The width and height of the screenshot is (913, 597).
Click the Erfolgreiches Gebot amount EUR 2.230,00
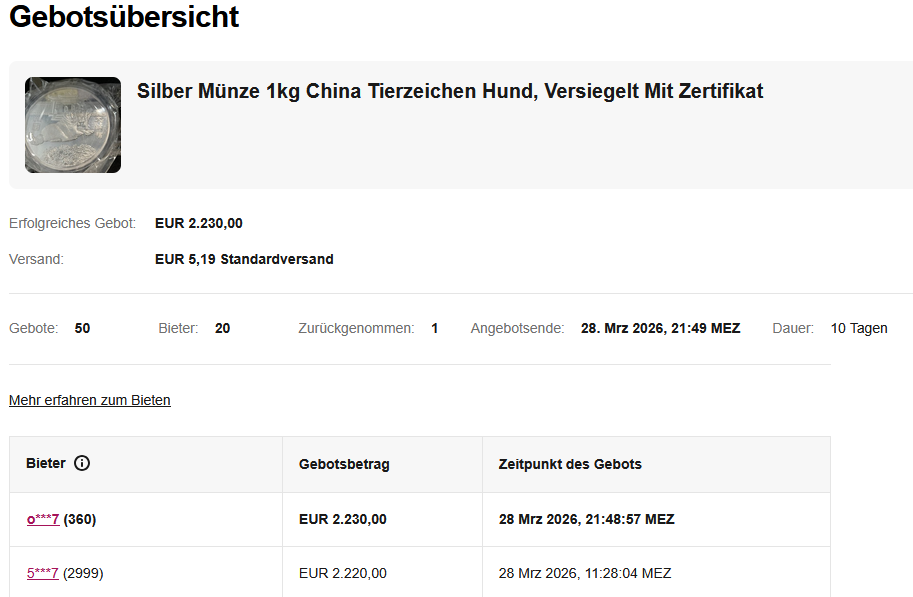click(x=199, y=223)
